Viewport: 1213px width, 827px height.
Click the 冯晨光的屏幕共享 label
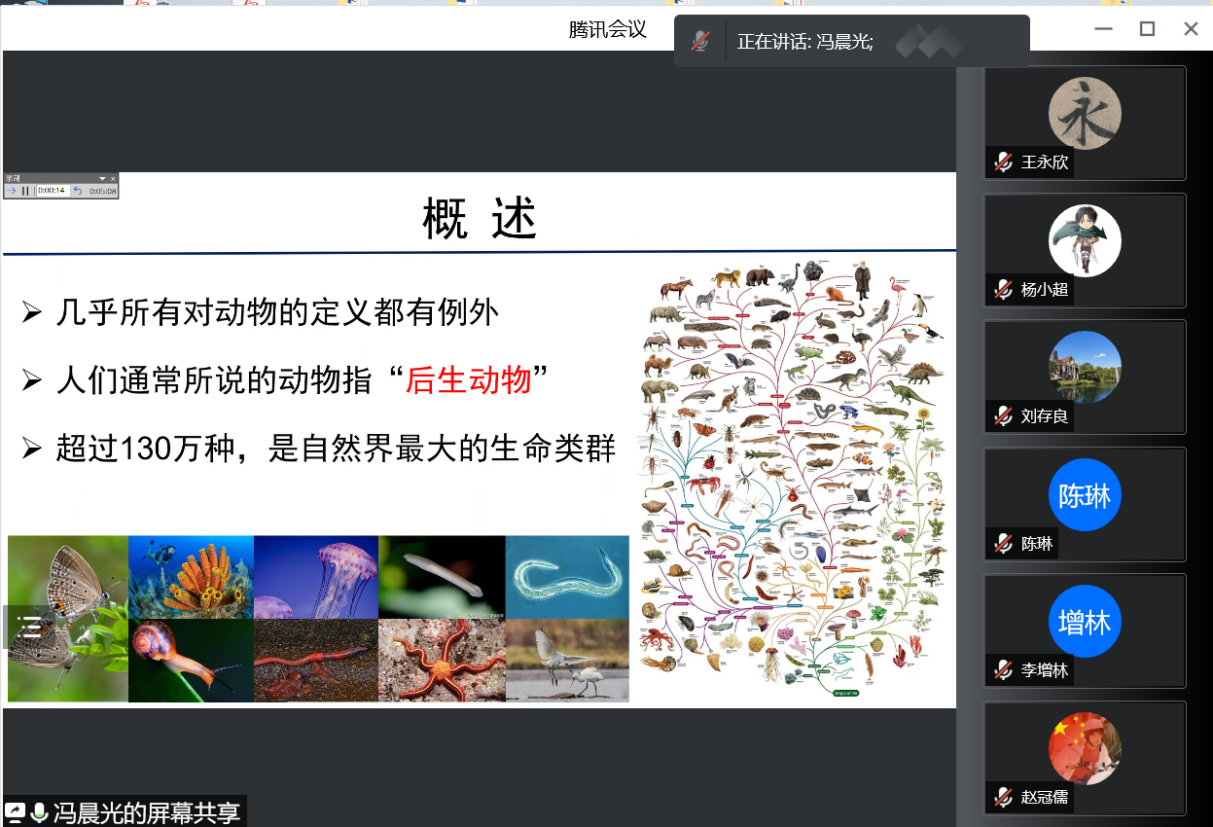(x=147, y=812)
